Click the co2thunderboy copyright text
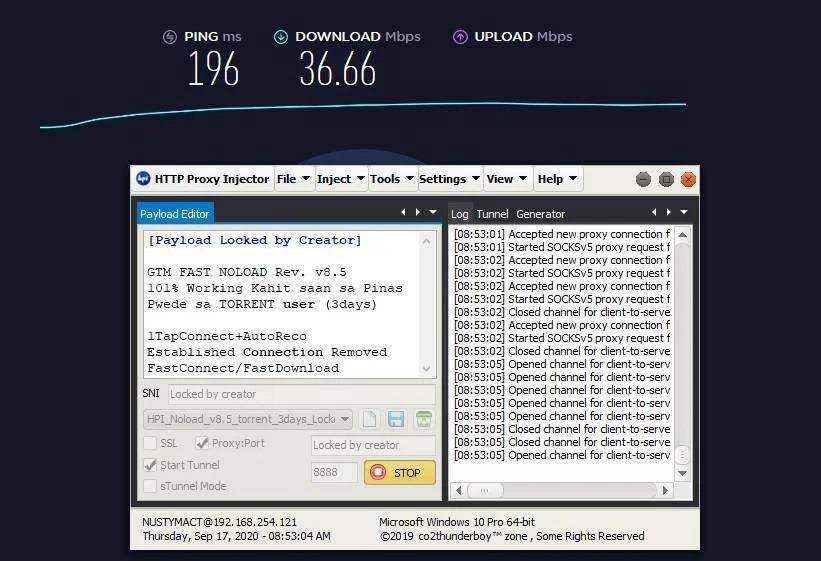 [x=512, y=536]
